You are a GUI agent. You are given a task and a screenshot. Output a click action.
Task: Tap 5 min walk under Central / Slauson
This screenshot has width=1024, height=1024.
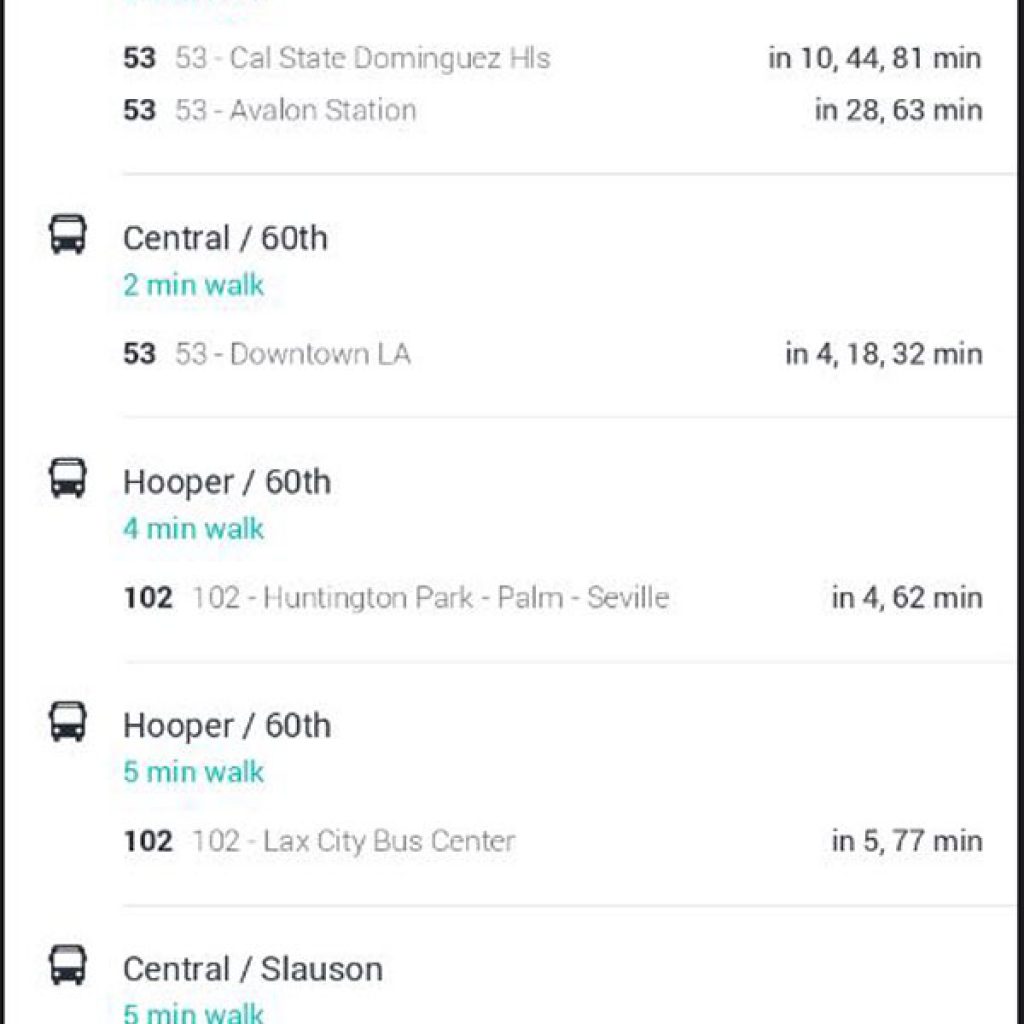pyautogui.click(x=193, y=1012)
